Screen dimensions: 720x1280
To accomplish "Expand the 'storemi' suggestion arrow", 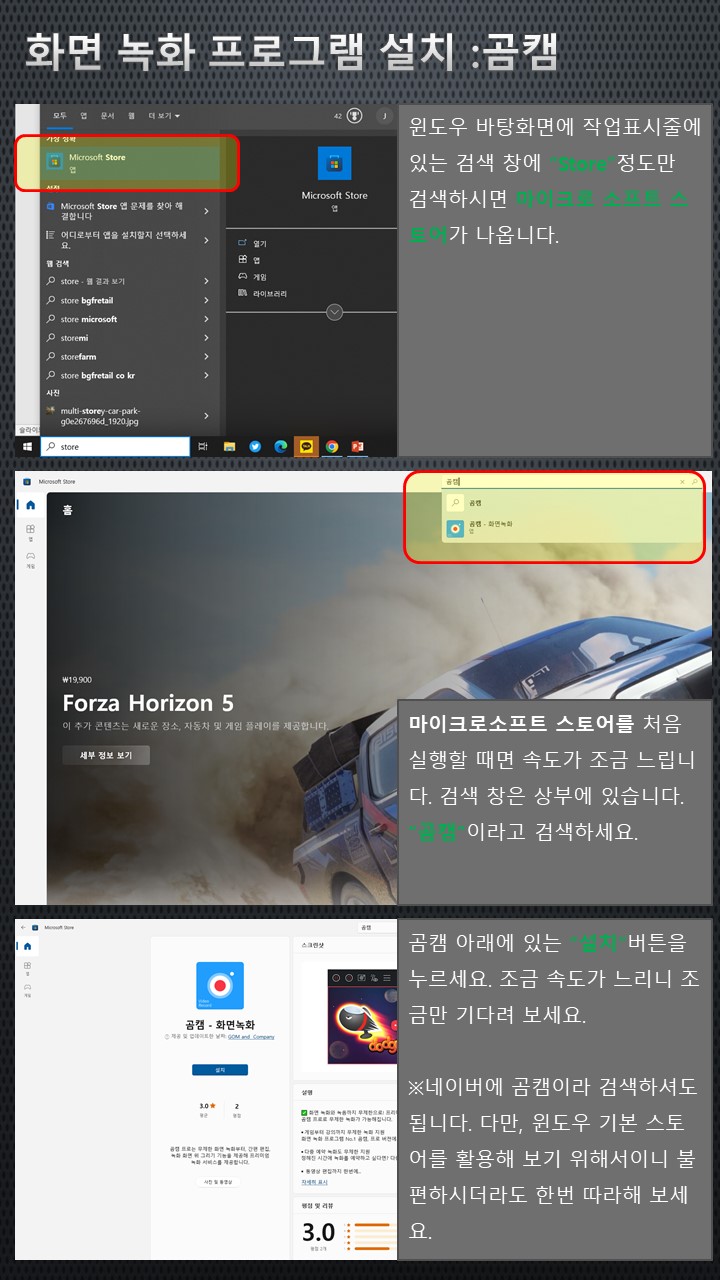I will [206, 338].
